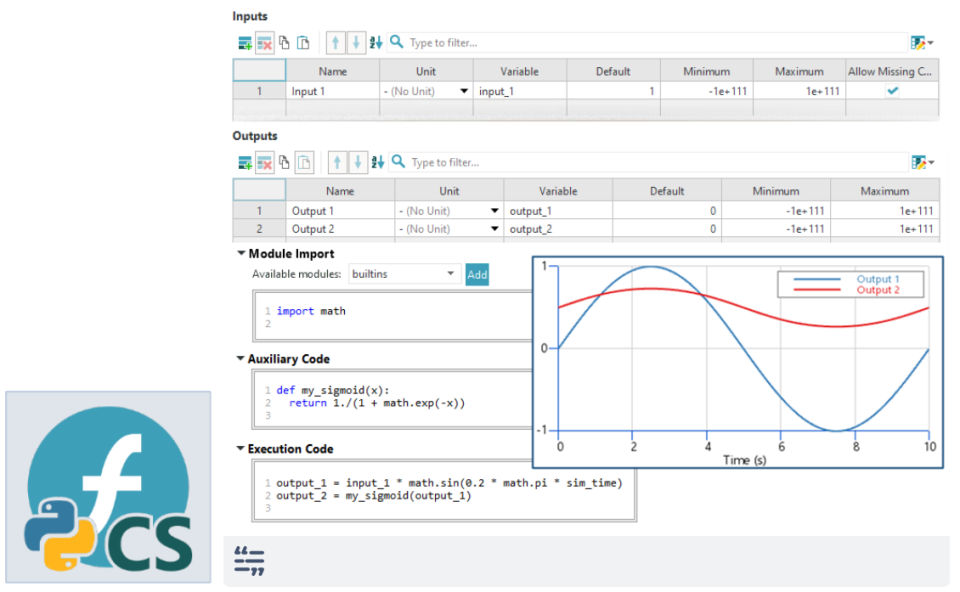Viewport: 960px width, 592px height.
Task: Click the add row icon in Outputs toolbar
Action: click(x=245, y=162)
